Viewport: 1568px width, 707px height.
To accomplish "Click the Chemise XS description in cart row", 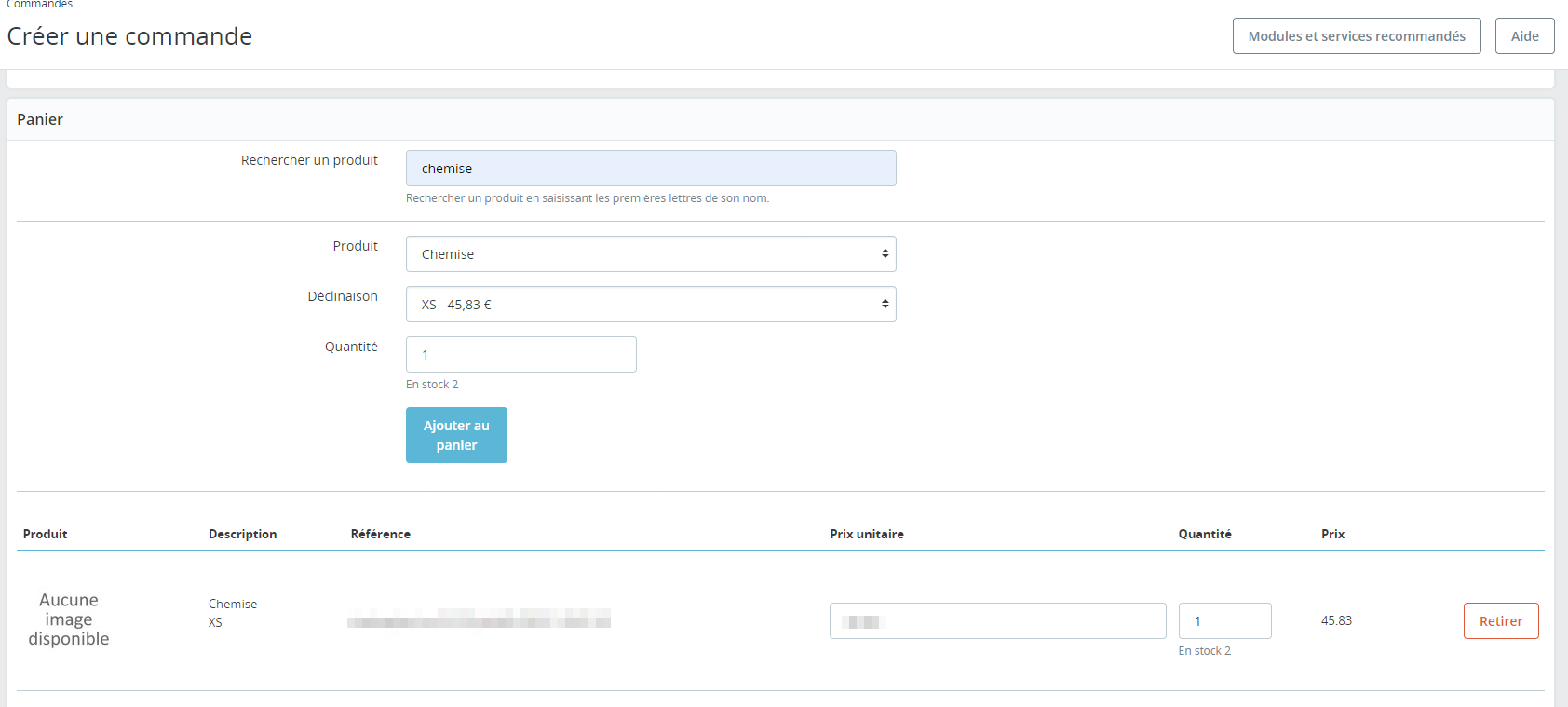I will click(x=233, y=613).
